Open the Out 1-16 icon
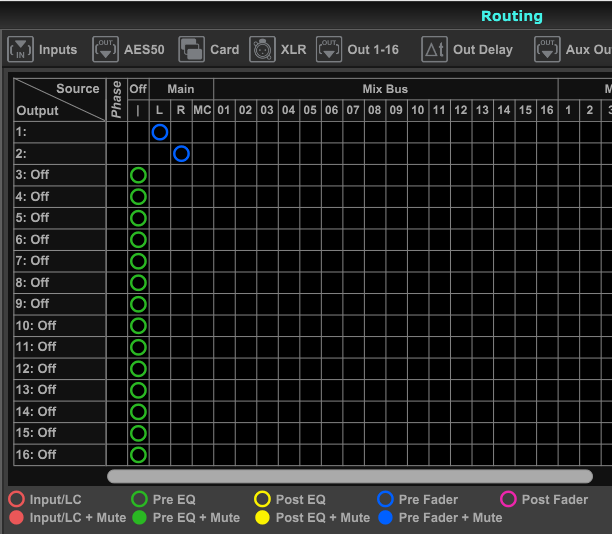This screenshot has width=612, height=534. [329, 50]
